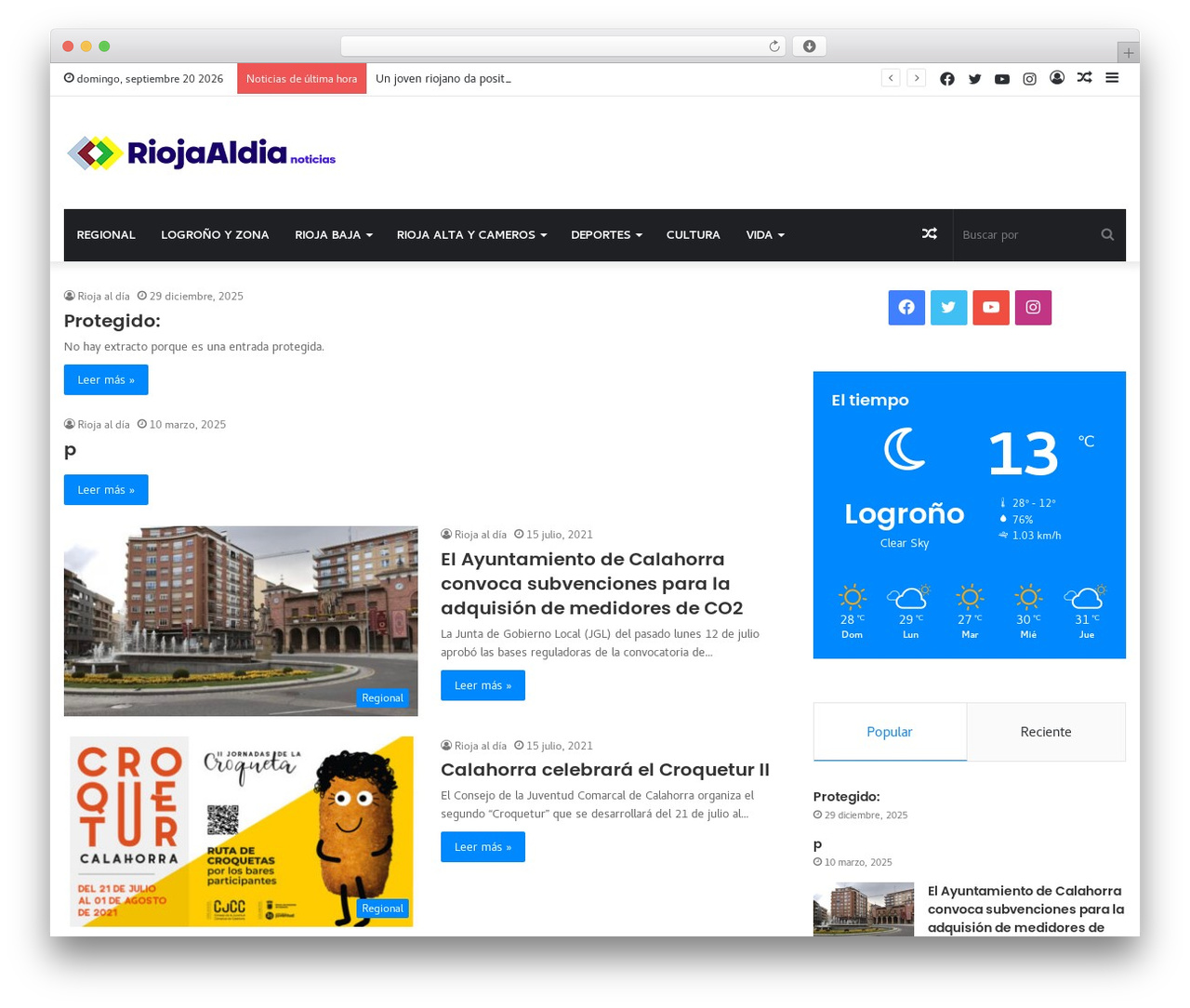Open the Croquetur Calahorra poster thumbnail
1190x1008 pixels.
[x=241, y=831]
